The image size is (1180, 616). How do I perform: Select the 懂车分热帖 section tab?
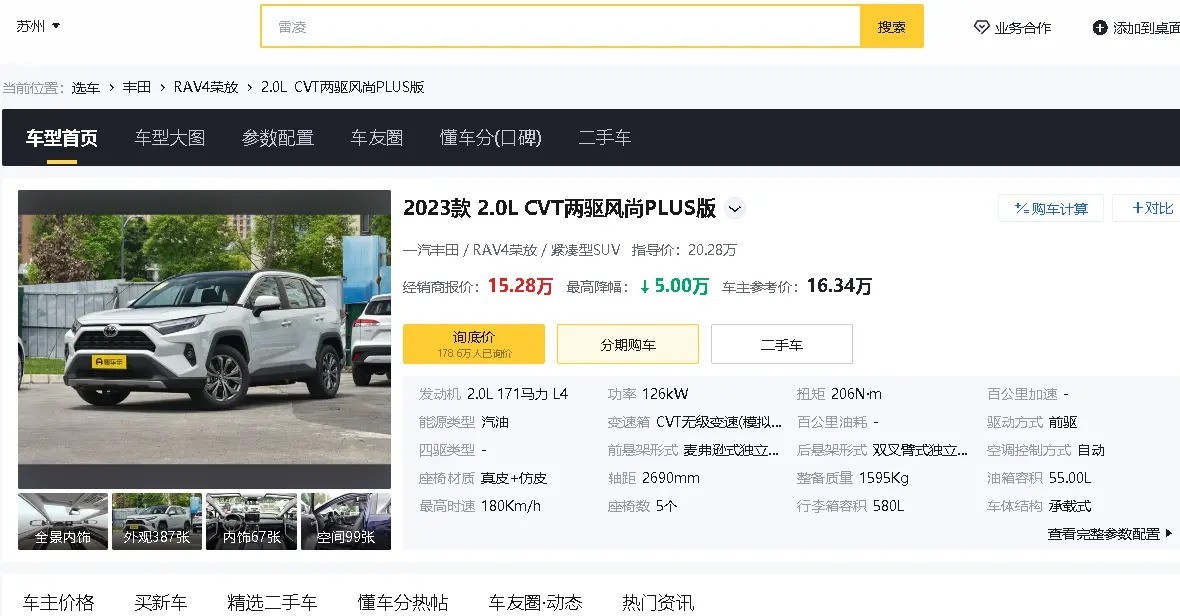click(x=403, y=602)
